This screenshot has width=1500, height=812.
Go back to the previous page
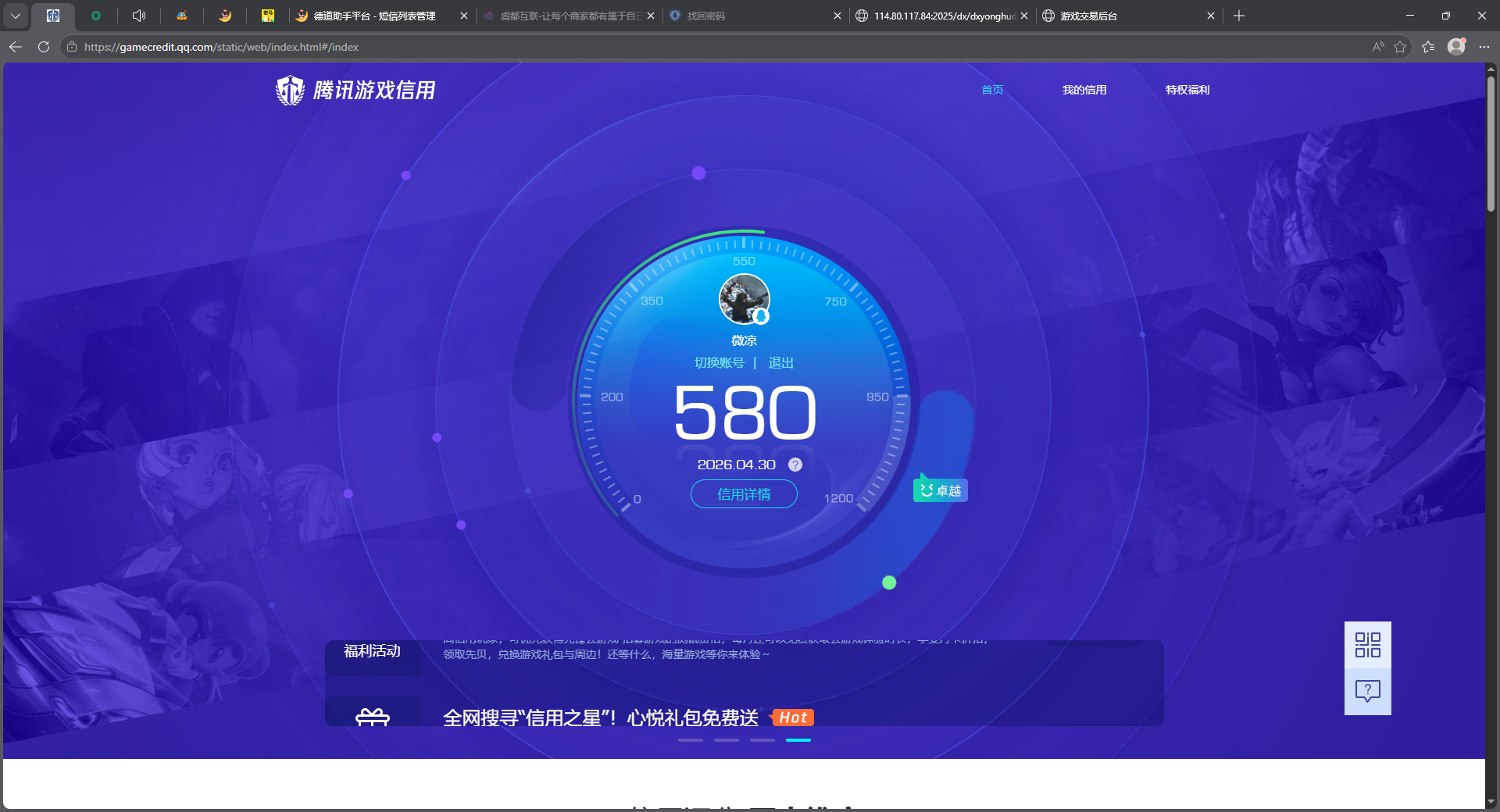point(16,47)
